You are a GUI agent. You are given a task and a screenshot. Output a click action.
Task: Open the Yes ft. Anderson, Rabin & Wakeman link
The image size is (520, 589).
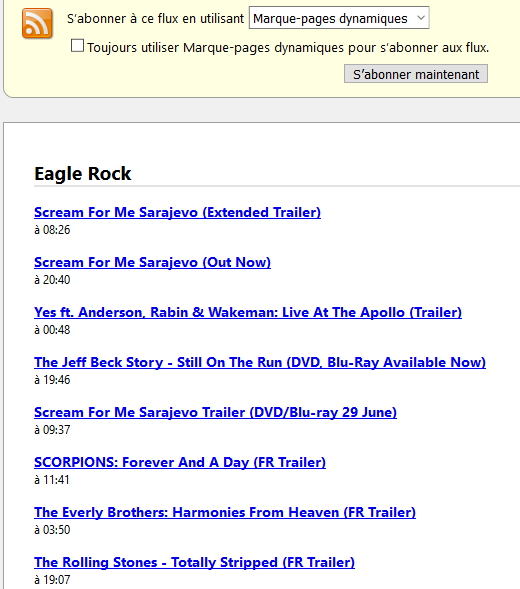[x=248, y=312]
